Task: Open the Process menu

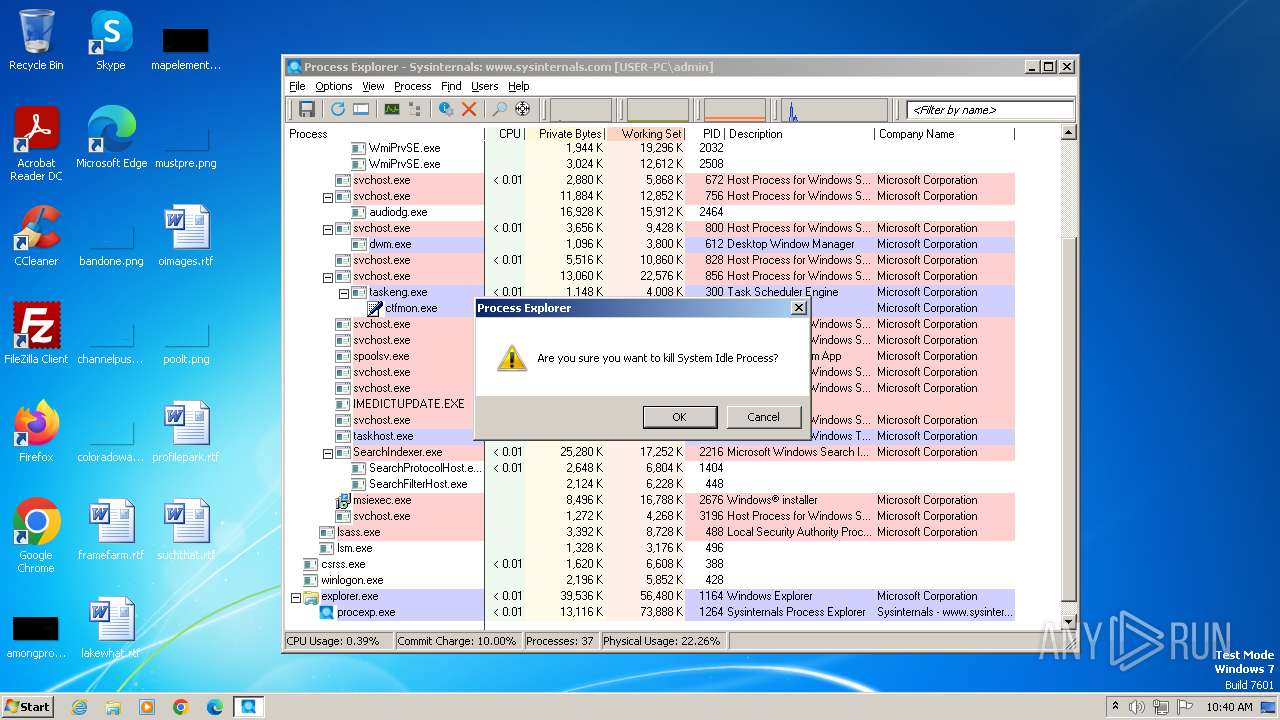Action: tap(412, 86)
